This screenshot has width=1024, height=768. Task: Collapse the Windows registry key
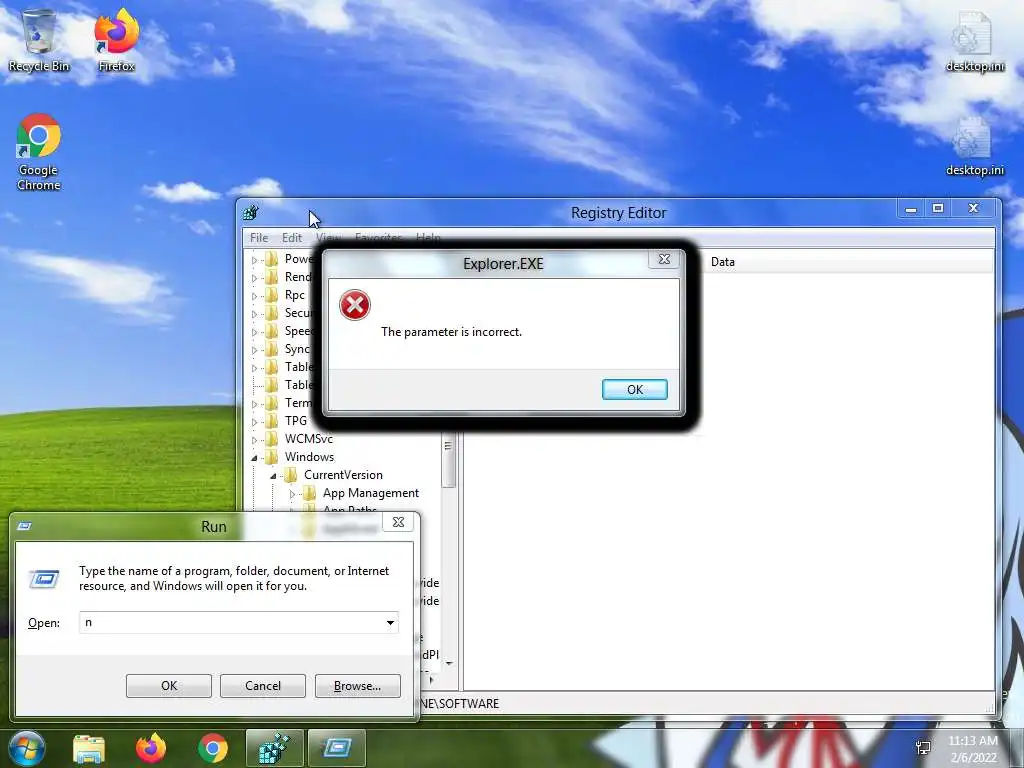tap(255, 458)
